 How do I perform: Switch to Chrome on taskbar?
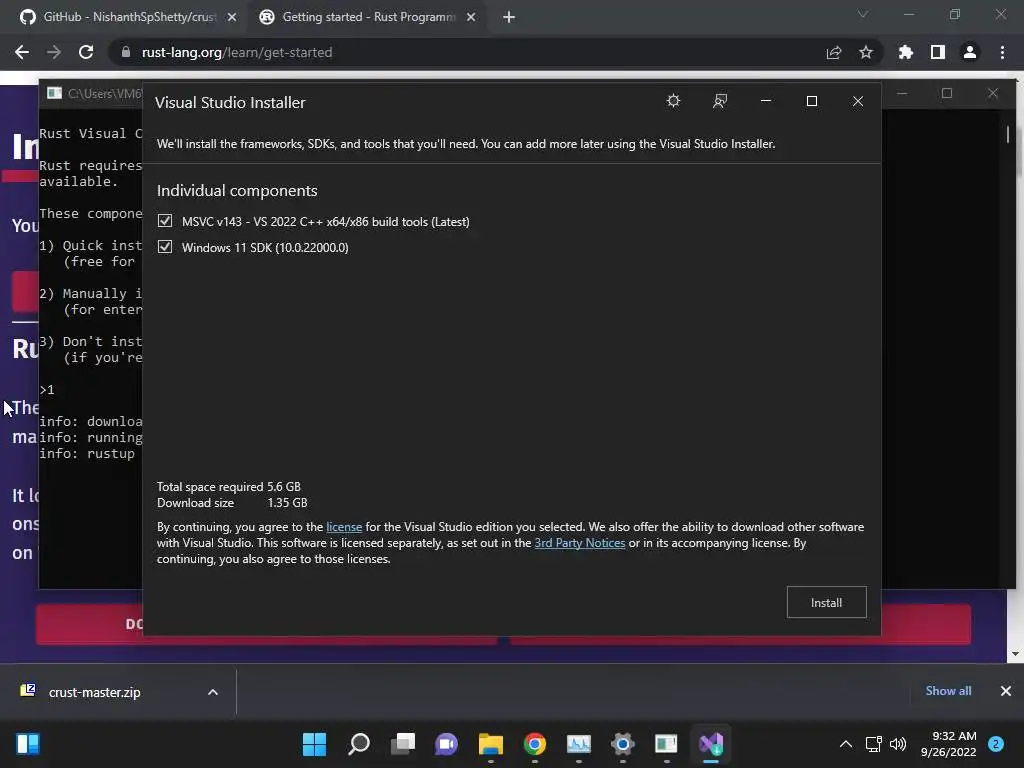tap(535, 744)
